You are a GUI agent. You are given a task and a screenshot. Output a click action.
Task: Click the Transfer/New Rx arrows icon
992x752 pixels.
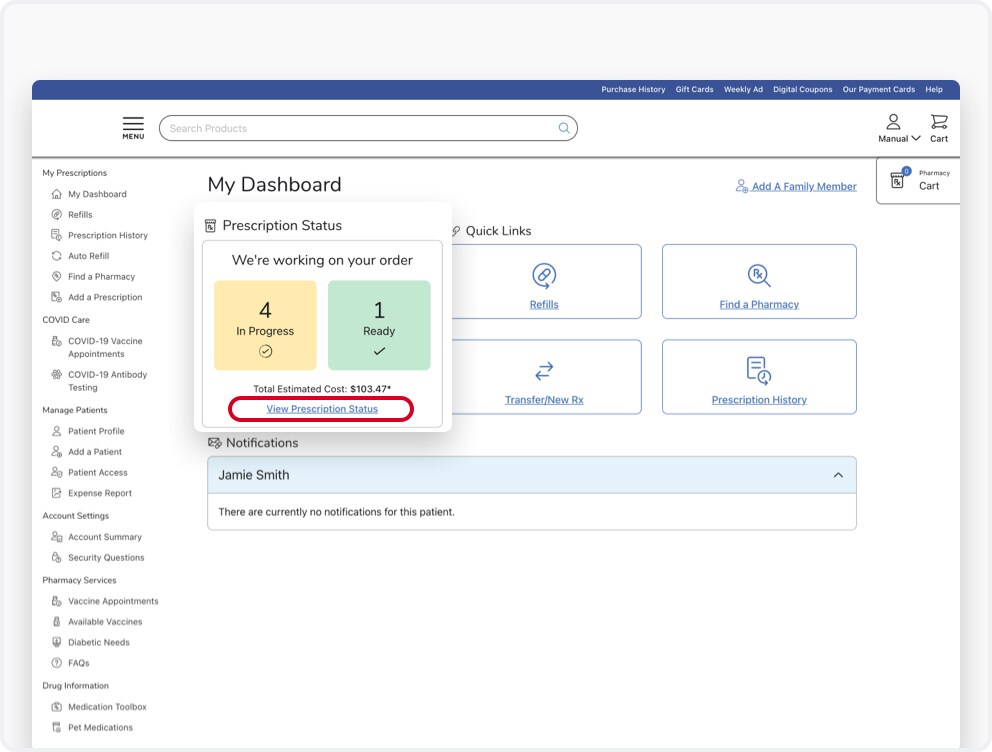[x=544, y=371]
